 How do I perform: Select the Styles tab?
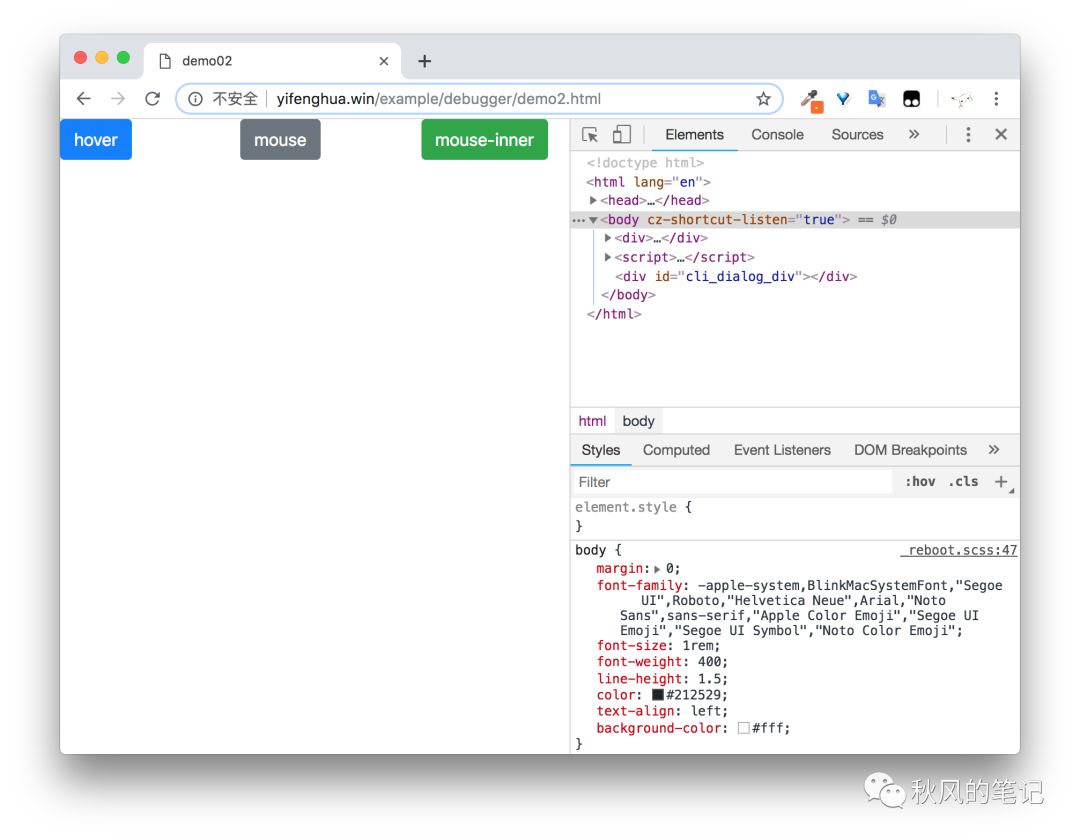tap(601, 450)
